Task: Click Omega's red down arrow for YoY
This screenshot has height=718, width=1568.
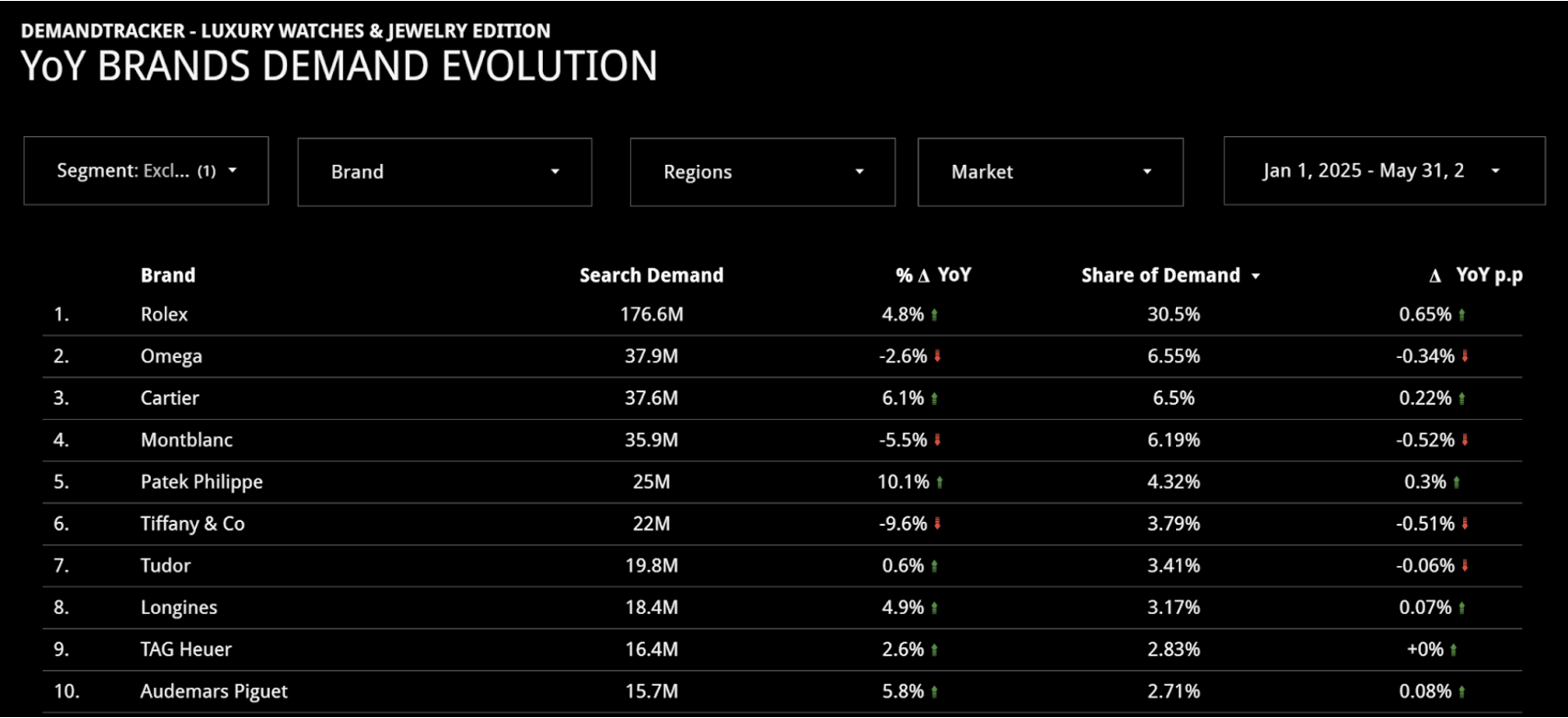Action: pos(938,356)
